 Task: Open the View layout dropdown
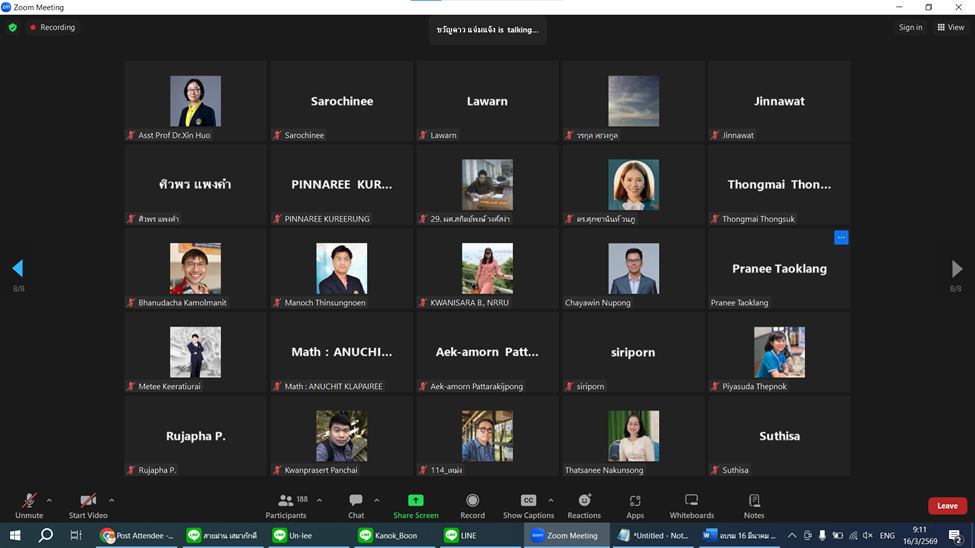[950, 27]
